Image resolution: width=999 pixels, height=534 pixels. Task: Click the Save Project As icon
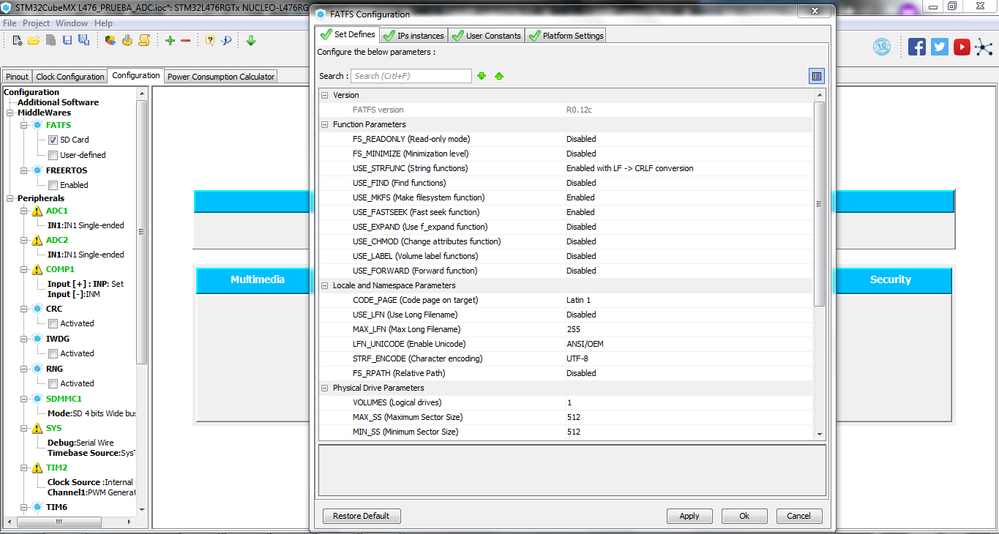(x=83, y=40)
